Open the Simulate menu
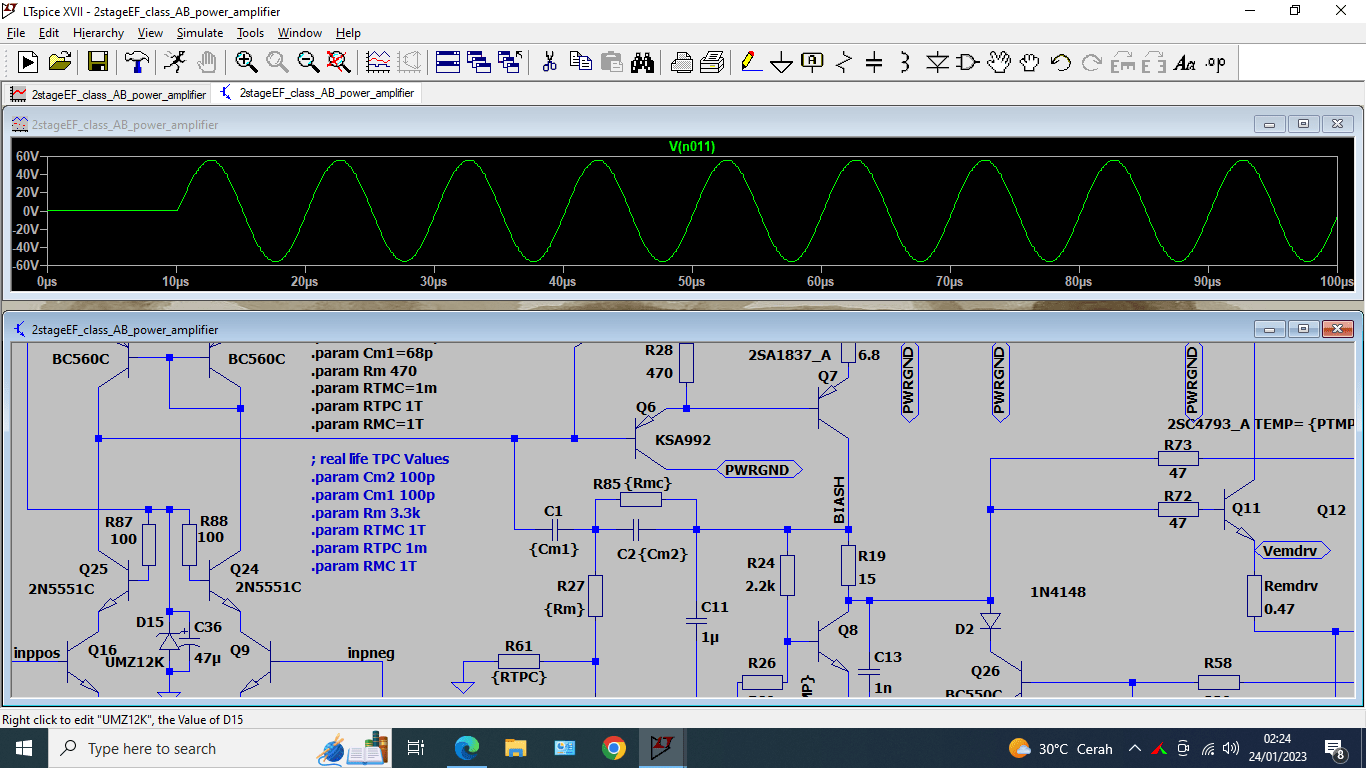The image size is (1366, 768). click(200, 33)
